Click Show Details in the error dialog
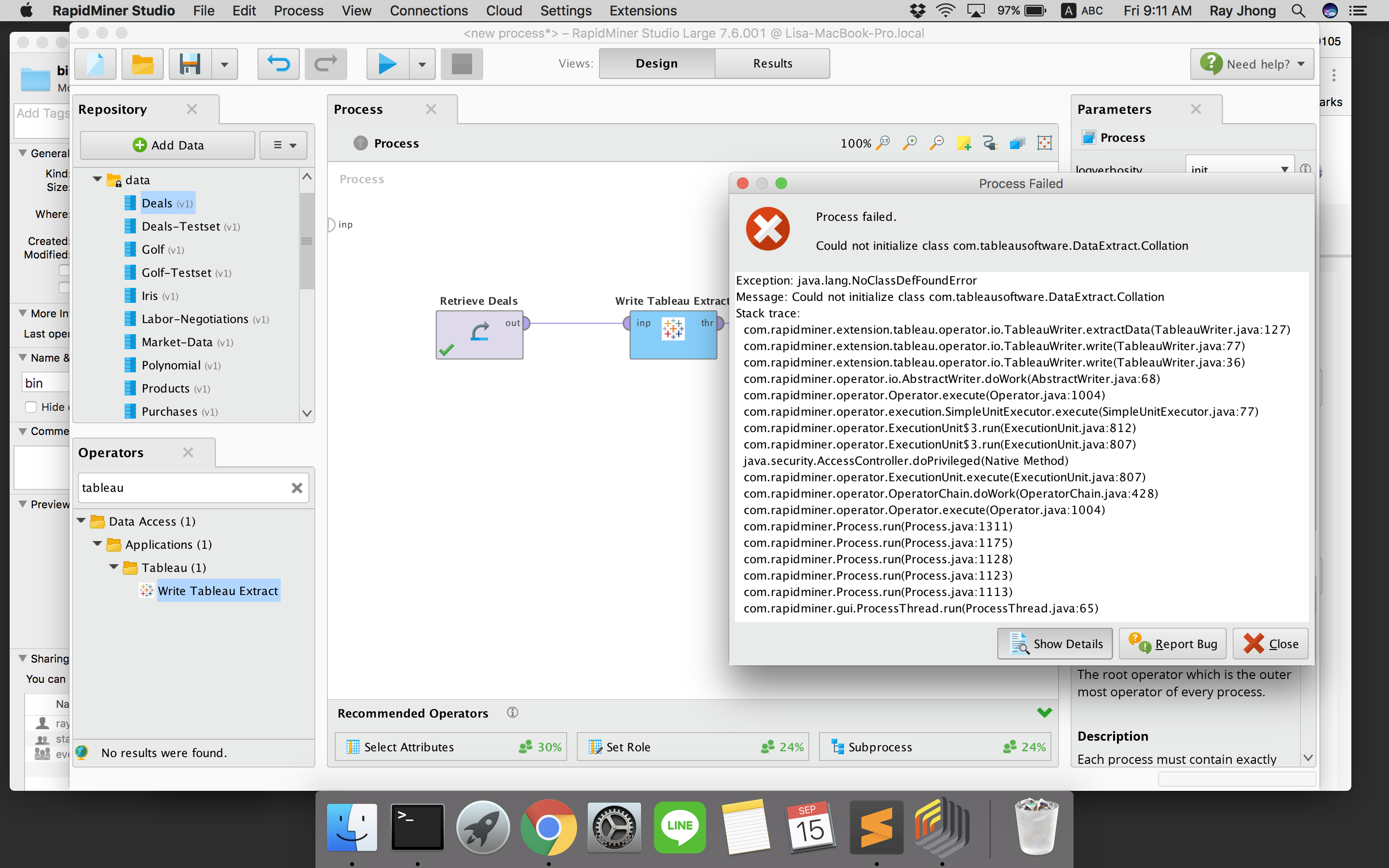This screenshot has width=1389, height=868. click(1055, 644)
